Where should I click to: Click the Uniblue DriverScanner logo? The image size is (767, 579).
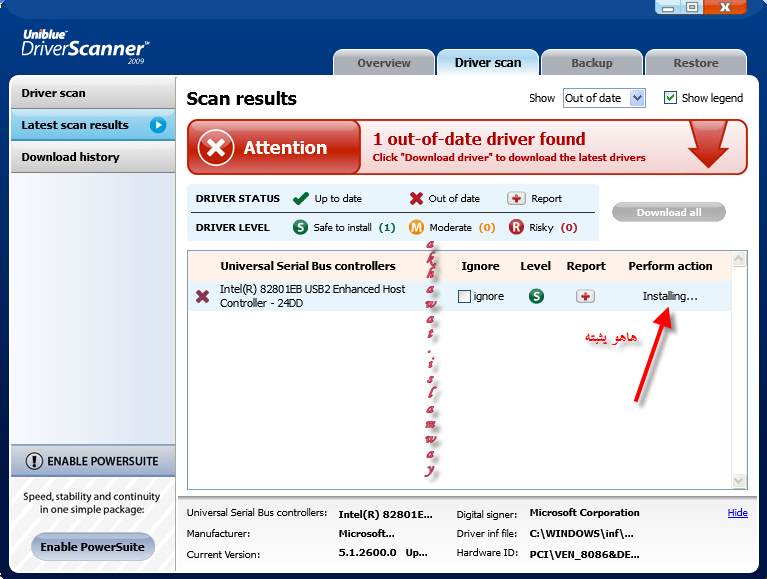click(x=86, y=46)
